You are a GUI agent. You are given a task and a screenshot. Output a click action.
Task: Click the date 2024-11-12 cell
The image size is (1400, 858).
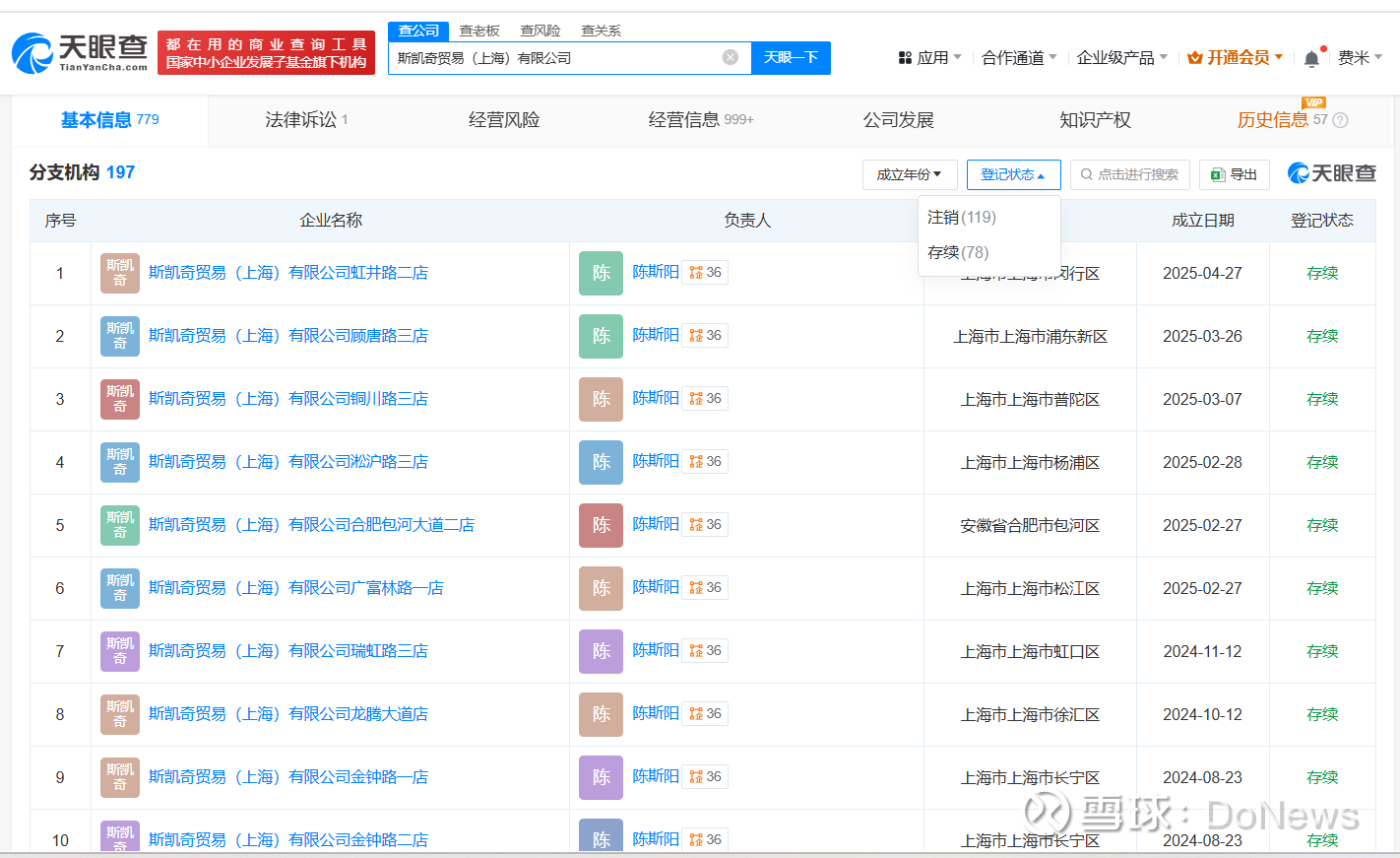pyautogui.click(x=1202, y=651)
